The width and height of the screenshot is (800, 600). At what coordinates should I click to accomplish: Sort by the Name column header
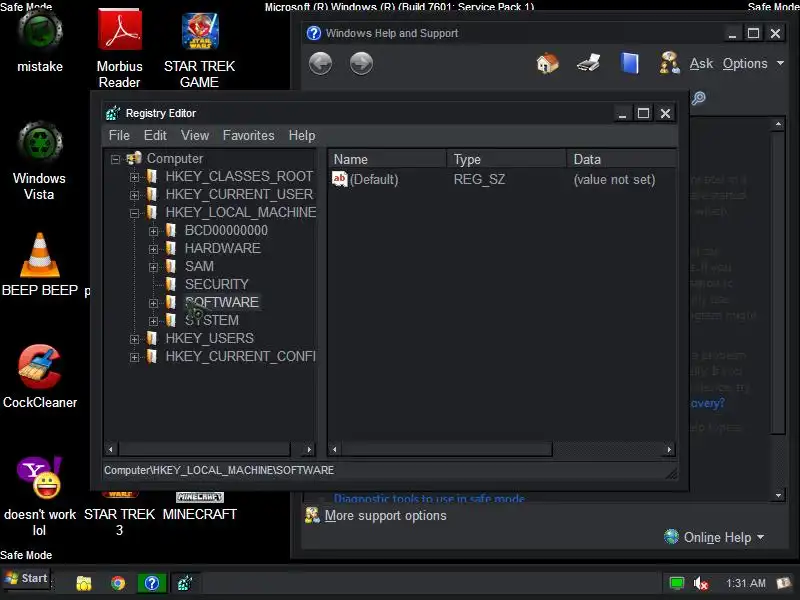tap(387, 159)
